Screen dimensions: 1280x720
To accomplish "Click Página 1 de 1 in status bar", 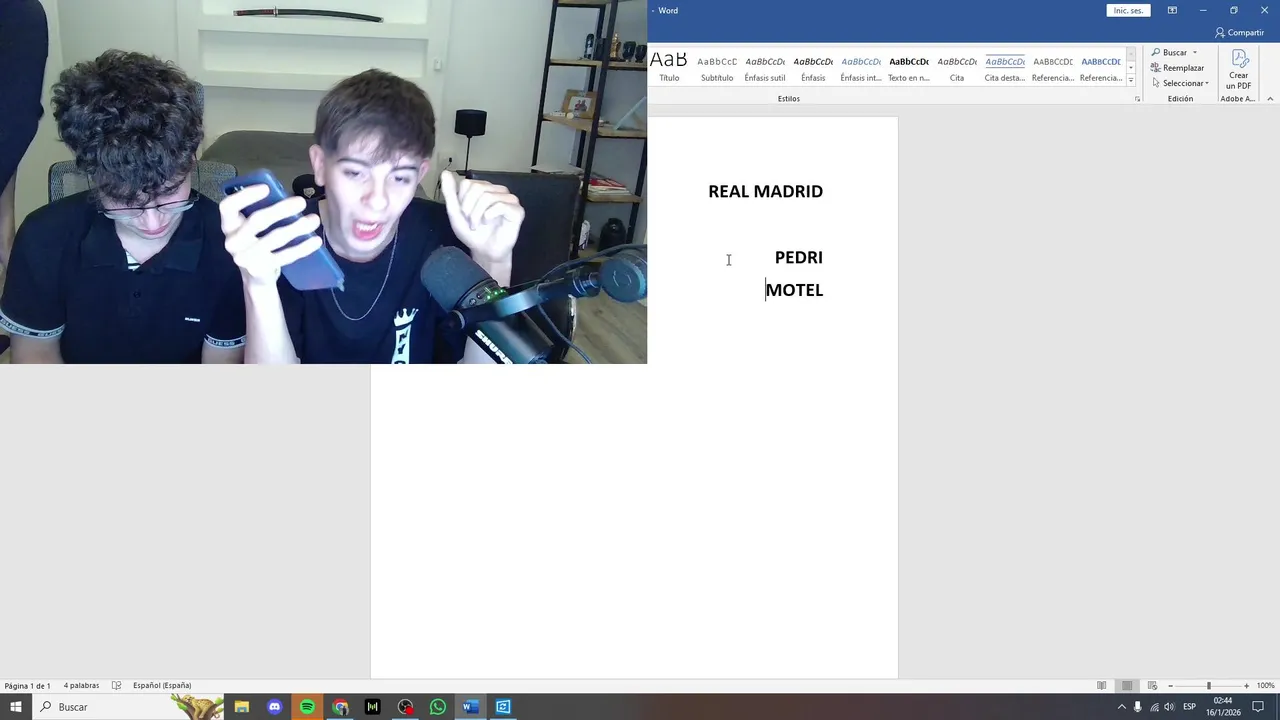I will (28, 686).
